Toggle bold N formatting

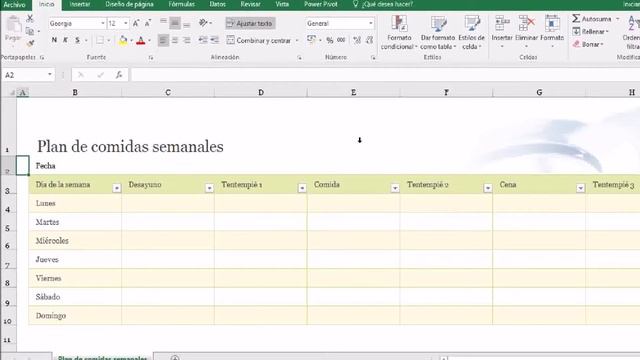[x=54, y=40]
